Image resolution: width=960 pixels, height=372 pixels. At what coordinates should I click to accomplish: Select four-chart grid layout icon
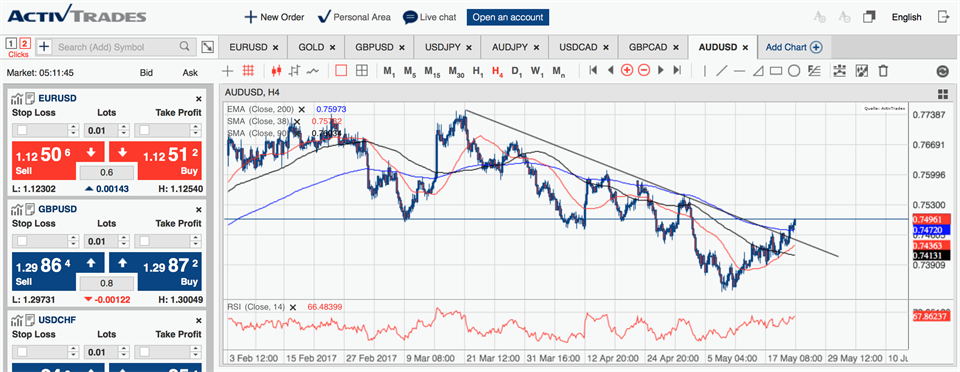(x=362, y=71)
